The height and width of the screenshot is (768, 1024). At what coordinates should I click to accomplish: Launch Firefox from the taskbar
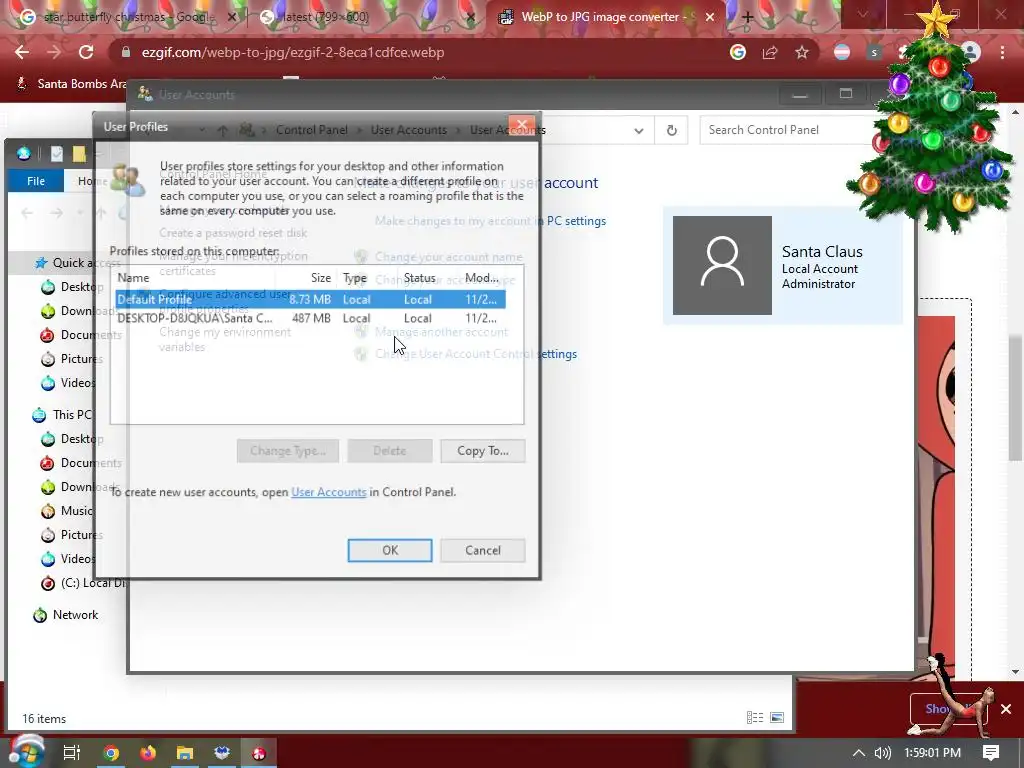tap(148, 753)
